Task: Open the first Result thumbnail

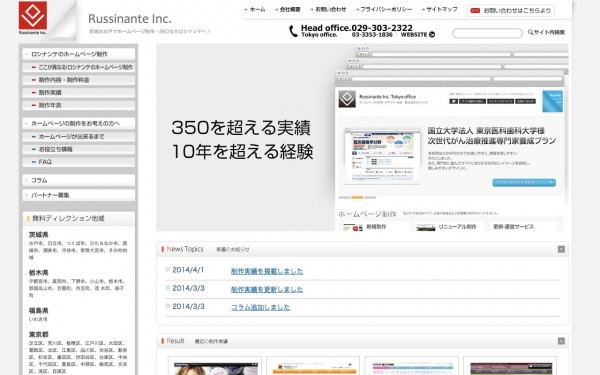Action: coord(215,367)
